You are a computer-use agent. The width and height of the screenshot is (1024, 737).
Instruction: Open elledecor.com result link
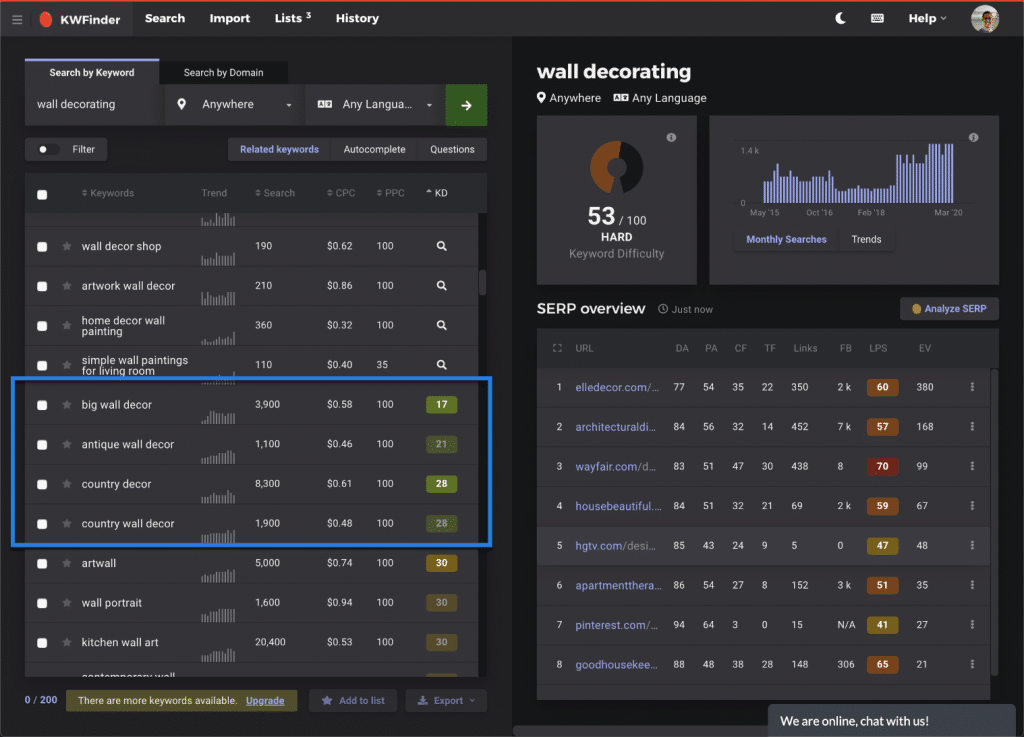pos(617,387)
